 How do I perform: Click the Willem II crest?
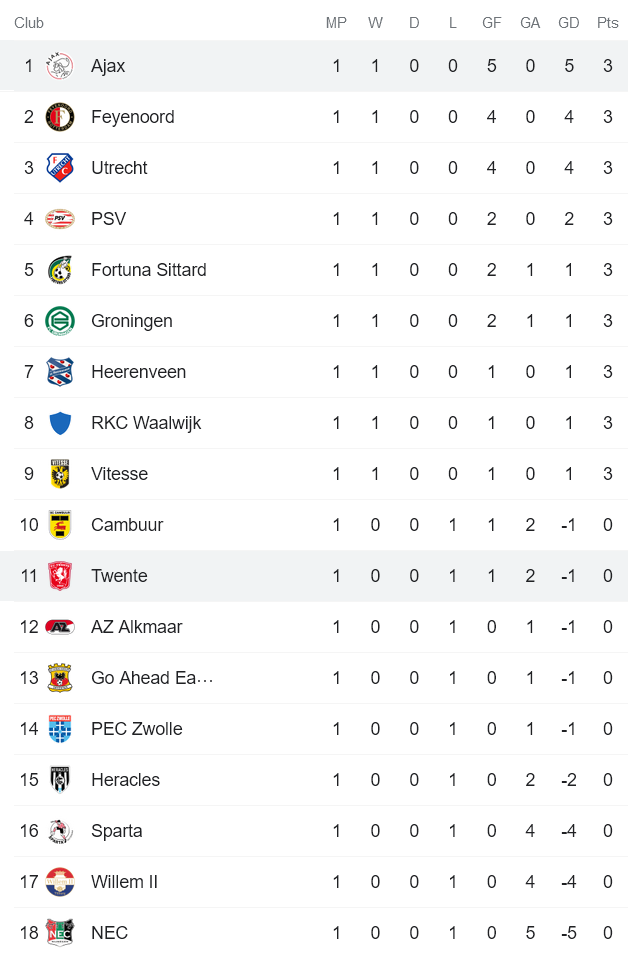click(59, 881)
